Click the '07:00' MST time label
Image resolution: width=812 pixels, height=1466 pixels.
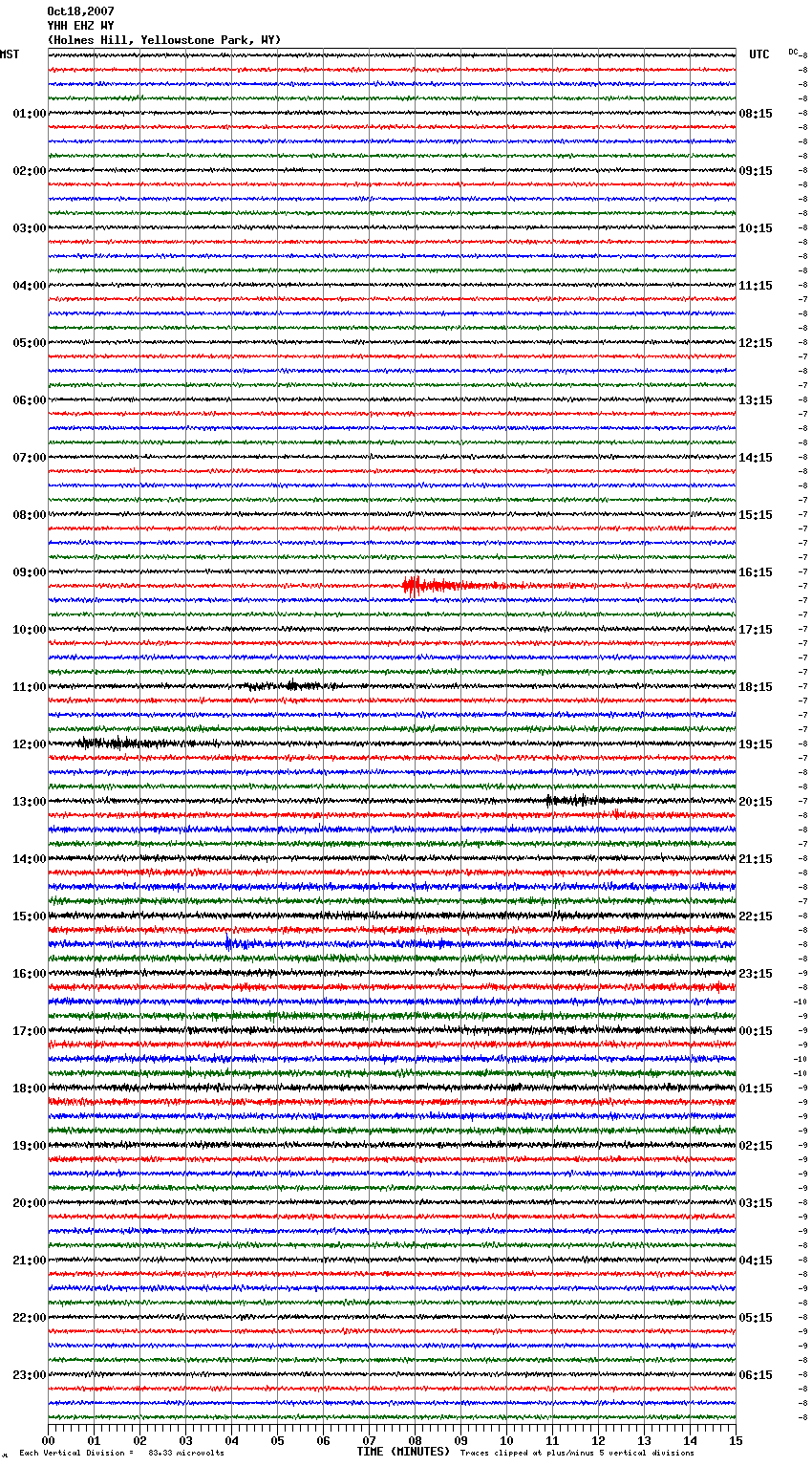click(30, 458)
